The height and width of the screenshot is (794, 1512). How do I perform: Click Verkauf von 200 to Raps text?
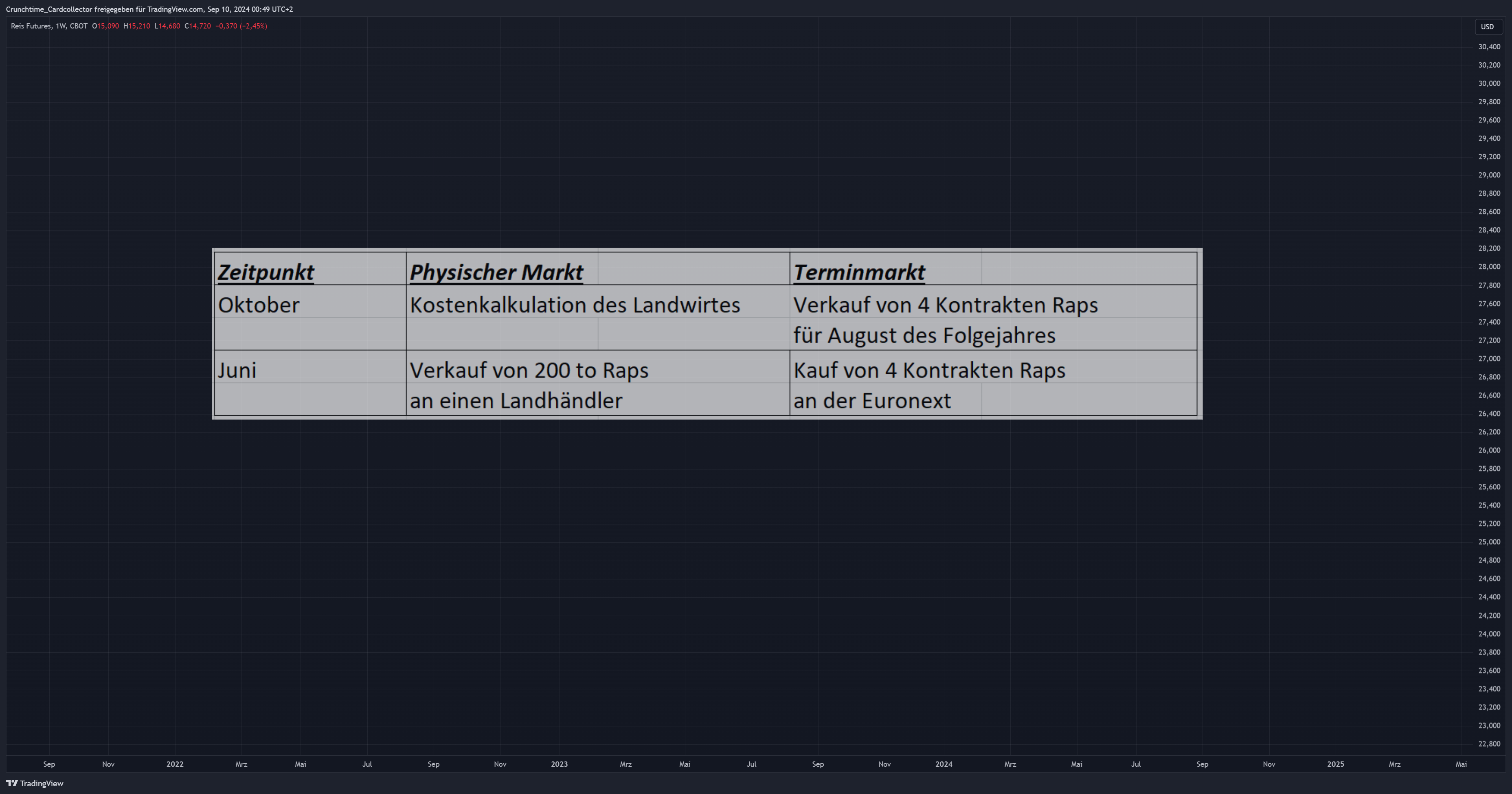[529, 370]
